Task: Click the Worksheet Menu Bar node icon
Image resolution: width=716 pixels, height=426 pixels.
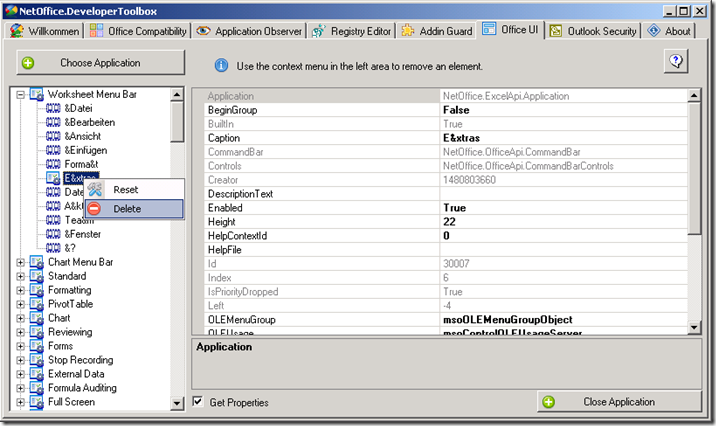Action: (x=37, y=94)
